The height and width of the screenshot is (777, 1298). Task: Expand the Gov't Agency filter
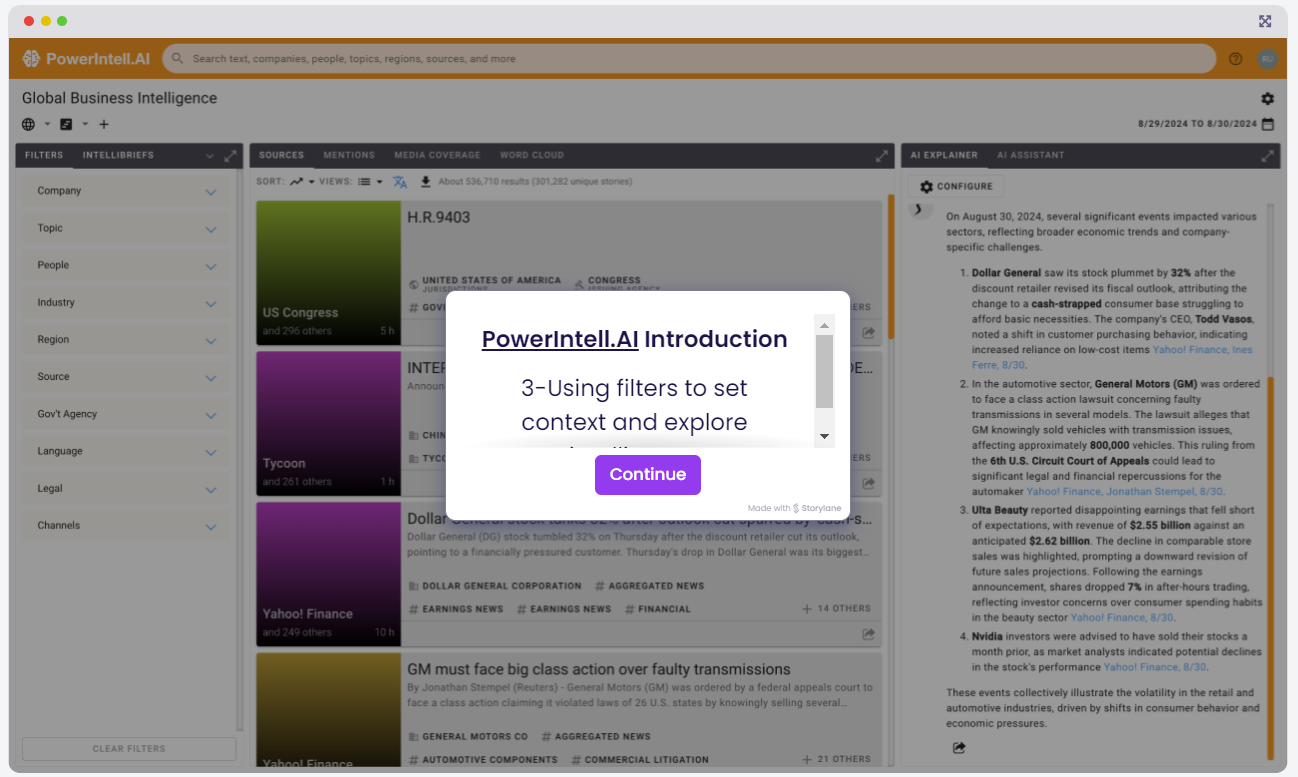(x=211, y=415)
